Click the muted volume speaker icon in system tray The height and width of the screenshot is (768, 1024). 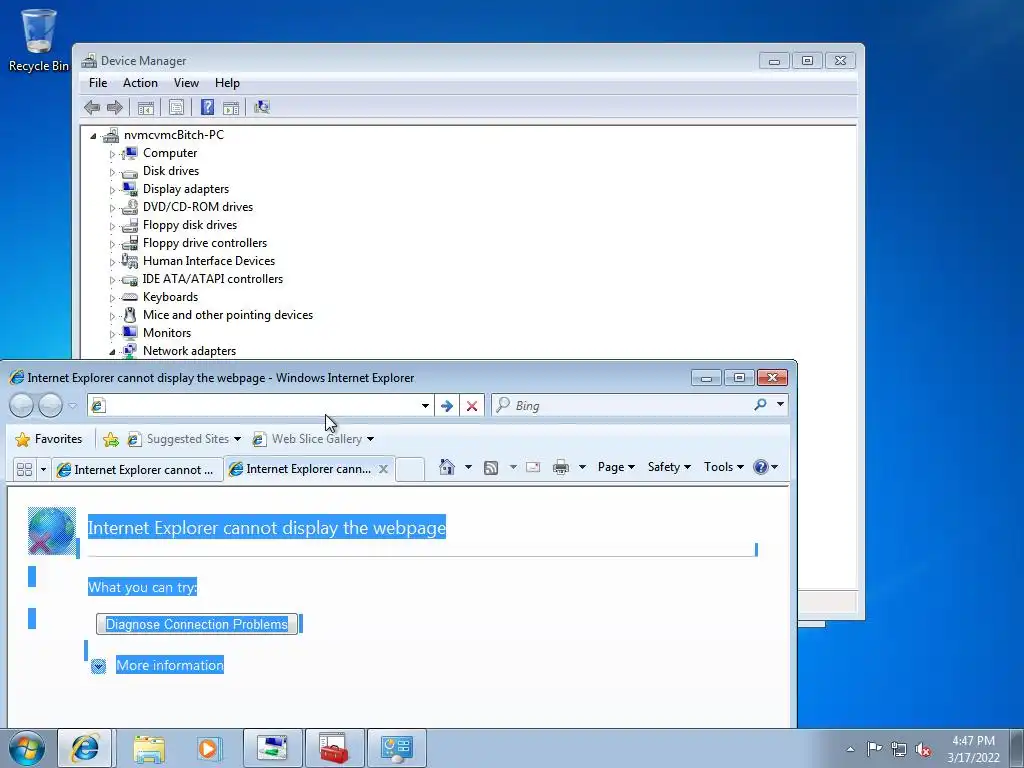coord(923,750)
